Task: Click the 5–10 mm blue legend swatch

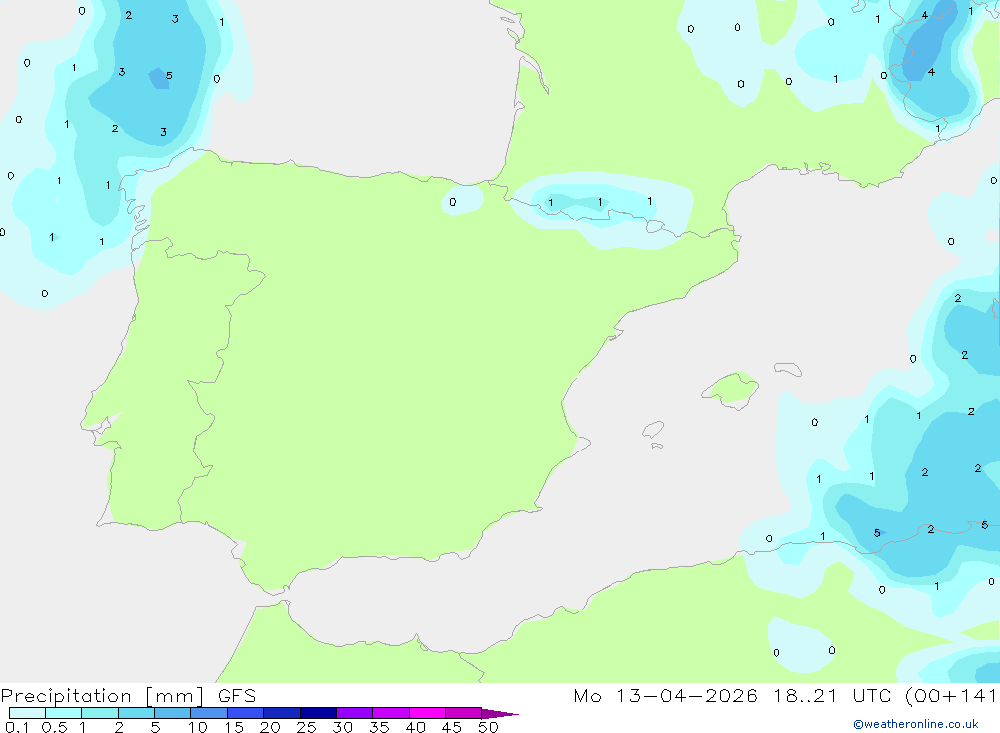Action: (173, 713)
